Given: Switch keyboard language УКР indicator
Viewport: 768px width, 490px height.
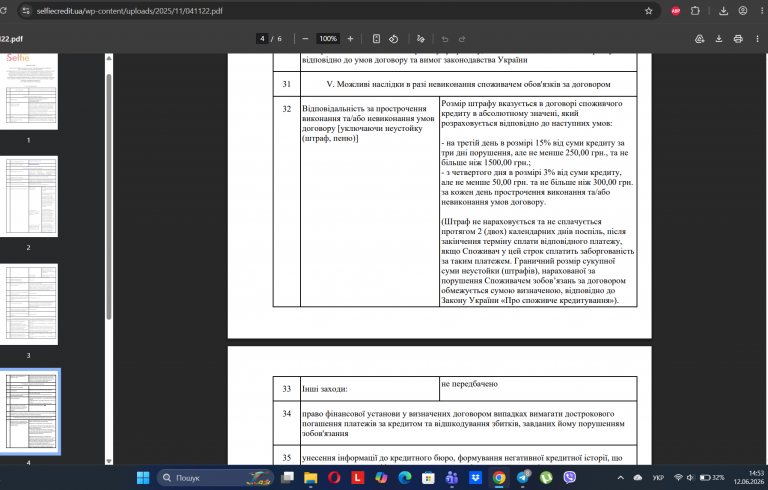Looking at the screenshot, I should (658, 477).
